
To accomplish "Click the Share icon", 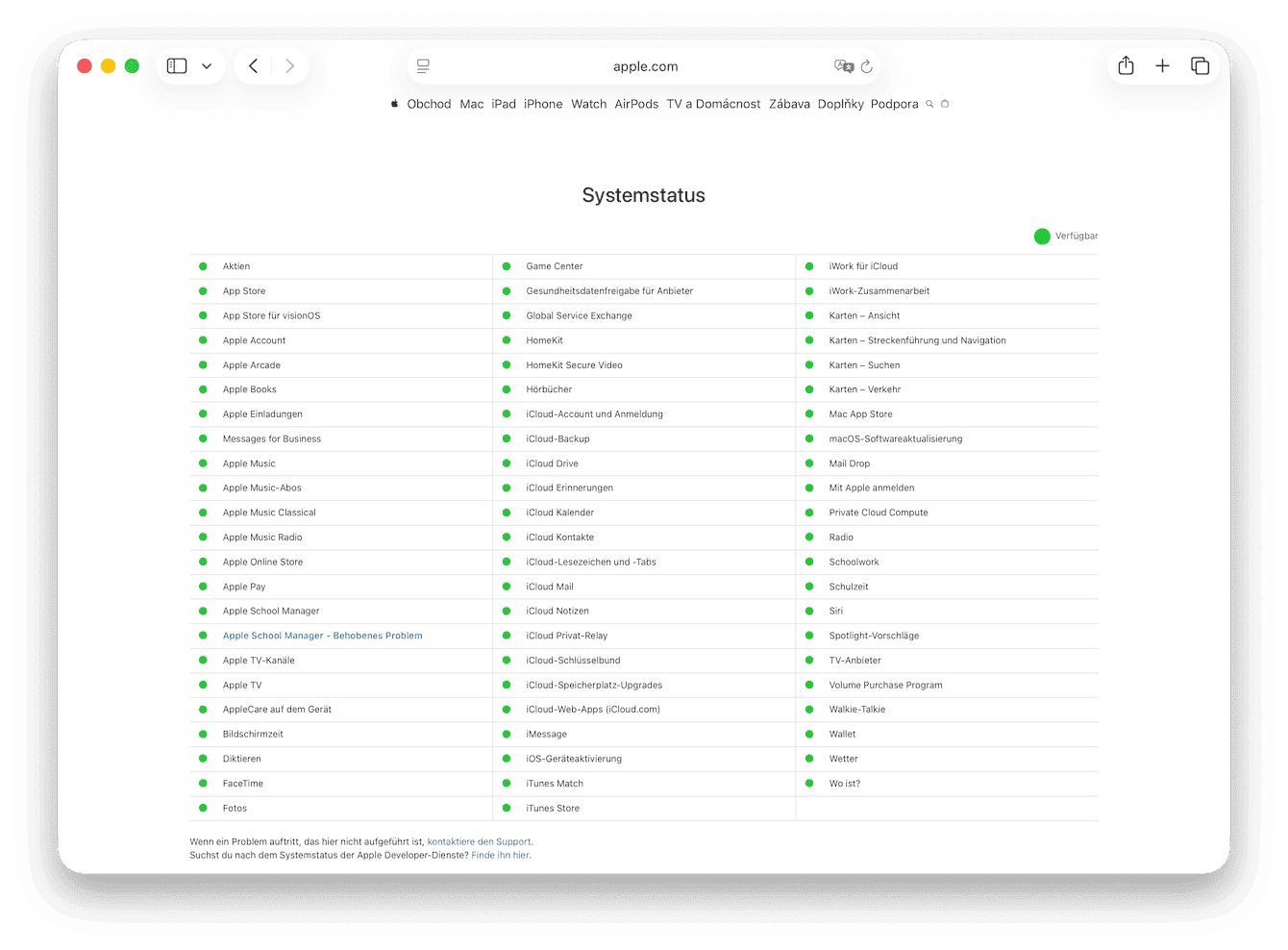I will click(x=1126, y=65).
